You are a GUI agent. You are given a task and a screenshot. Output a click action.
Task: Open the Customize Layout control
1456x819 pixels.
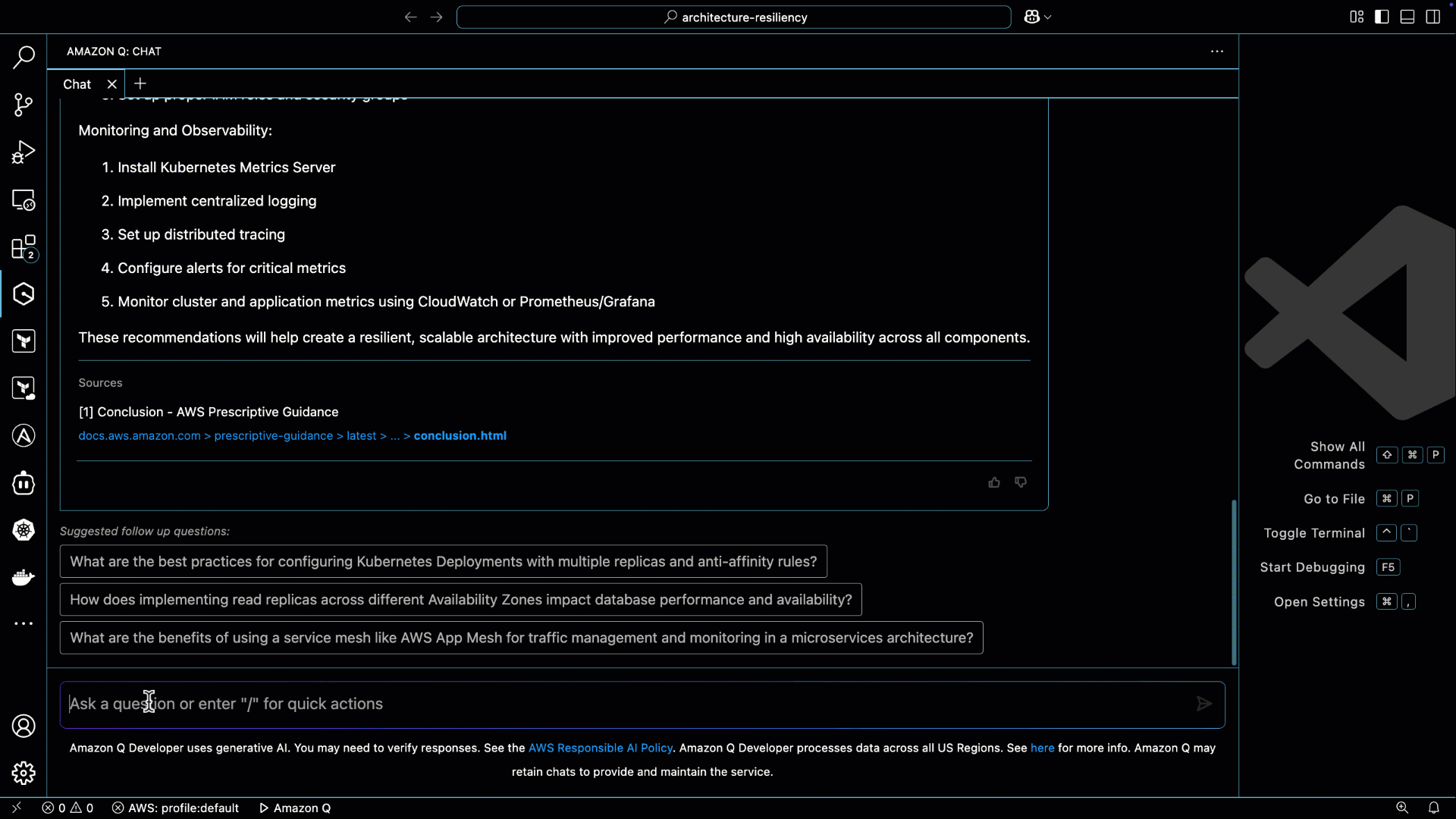coord(1356,16)
